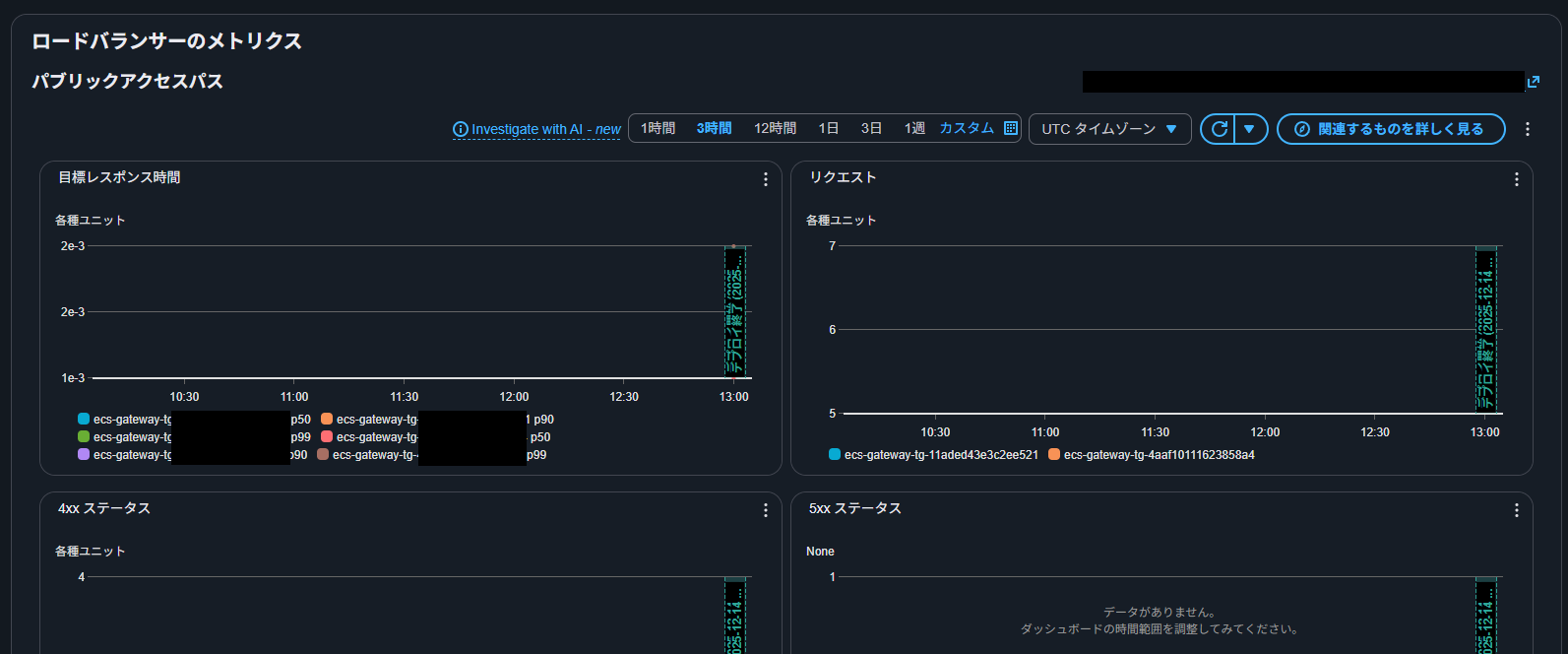Click orange swatch for ecs-gateway-tg-4aaf10111623858a4
The image size is (1568, 654).
tap(1054, 455)
